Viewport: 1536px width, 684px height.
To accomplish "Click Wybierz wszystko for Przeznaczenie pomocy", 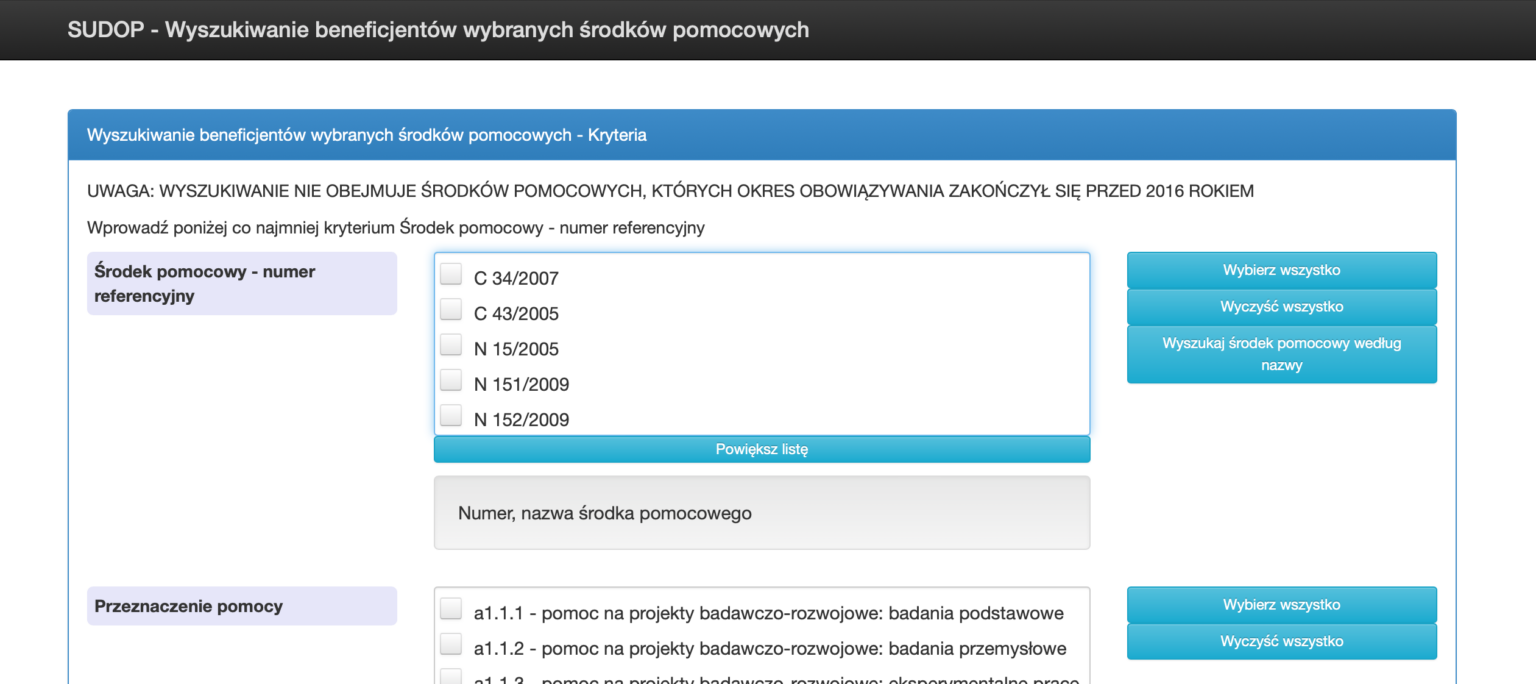I will 1281,604.
